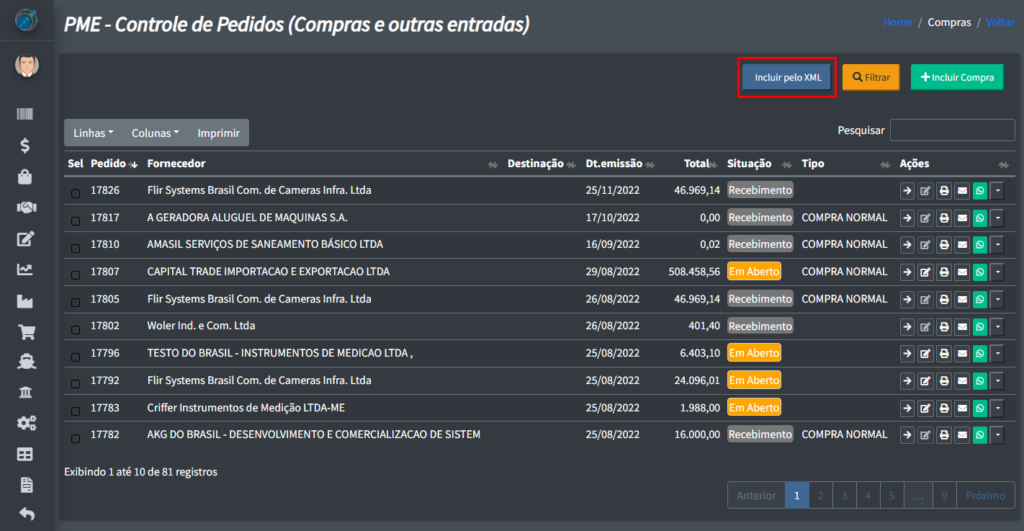1024x531 pixels.
Task: Go to page 2 of results
Action: pos(820,495)
